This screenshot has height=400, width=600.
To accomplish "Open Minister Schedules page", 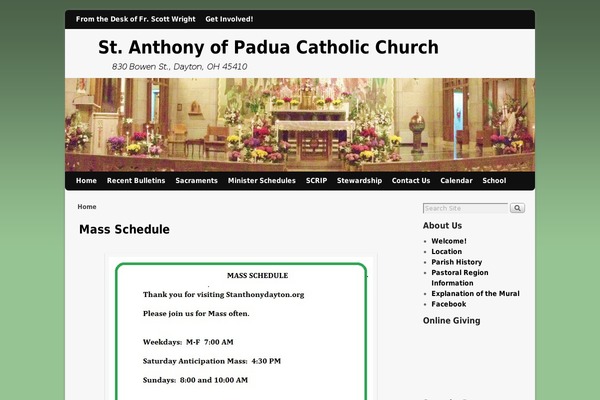I will pos(262,181).
